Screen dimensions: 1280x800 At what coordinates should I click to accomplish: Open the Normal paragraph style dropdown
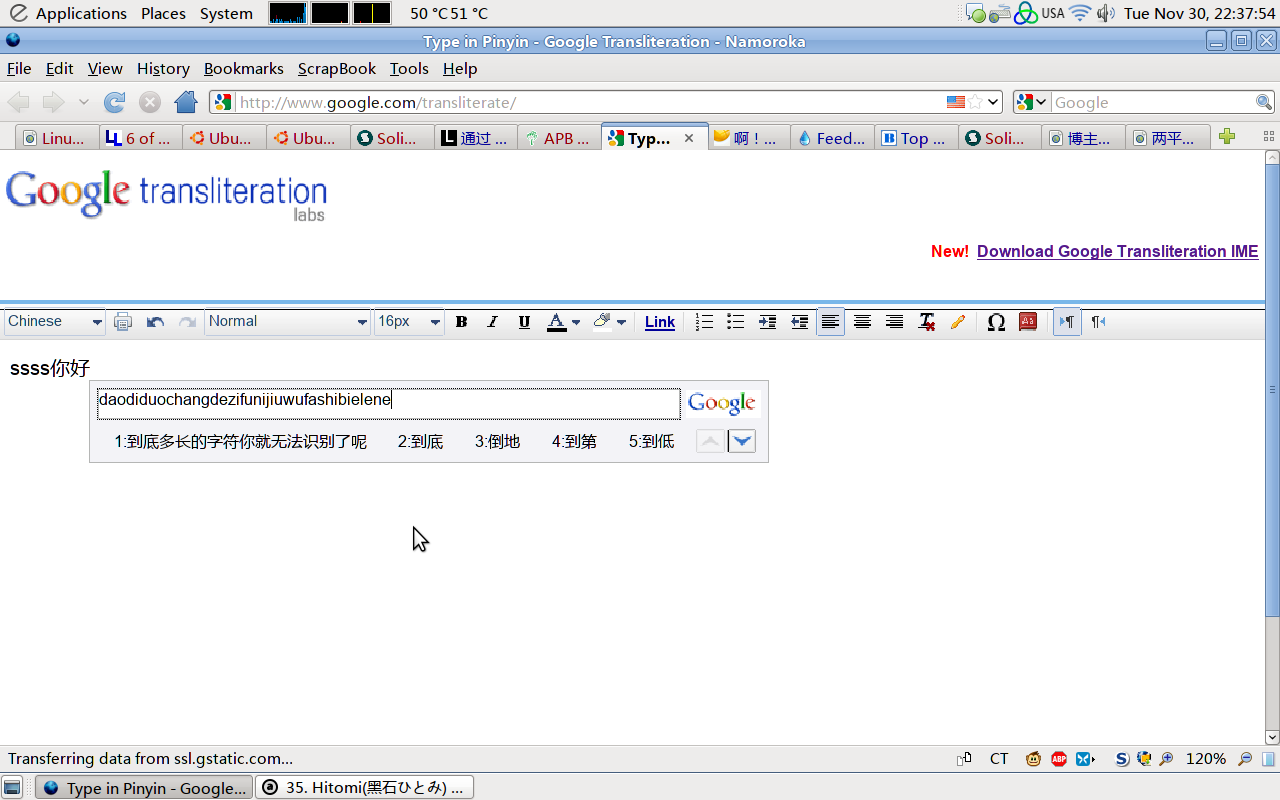288,322
